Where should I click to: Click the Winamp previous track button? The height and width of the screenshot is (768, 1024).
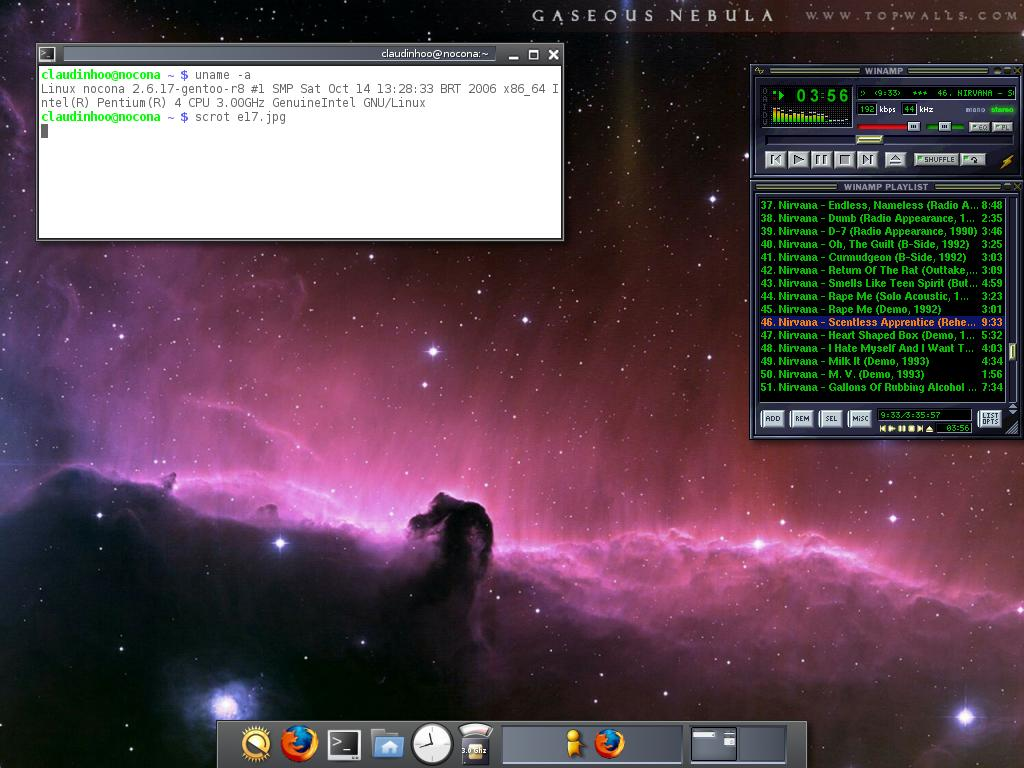(775, 159)
